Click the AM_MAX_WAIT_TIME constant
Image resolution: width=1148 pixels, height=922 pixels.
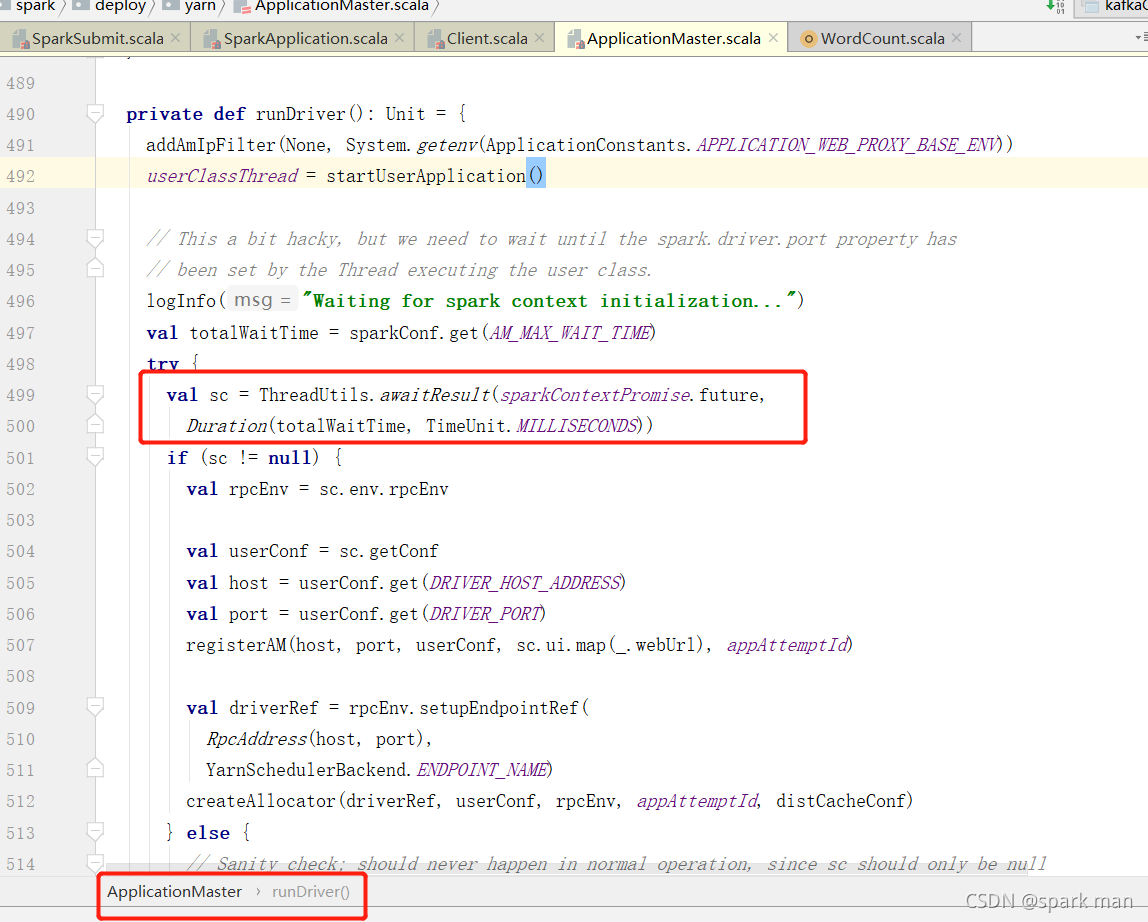click(570, 333)
